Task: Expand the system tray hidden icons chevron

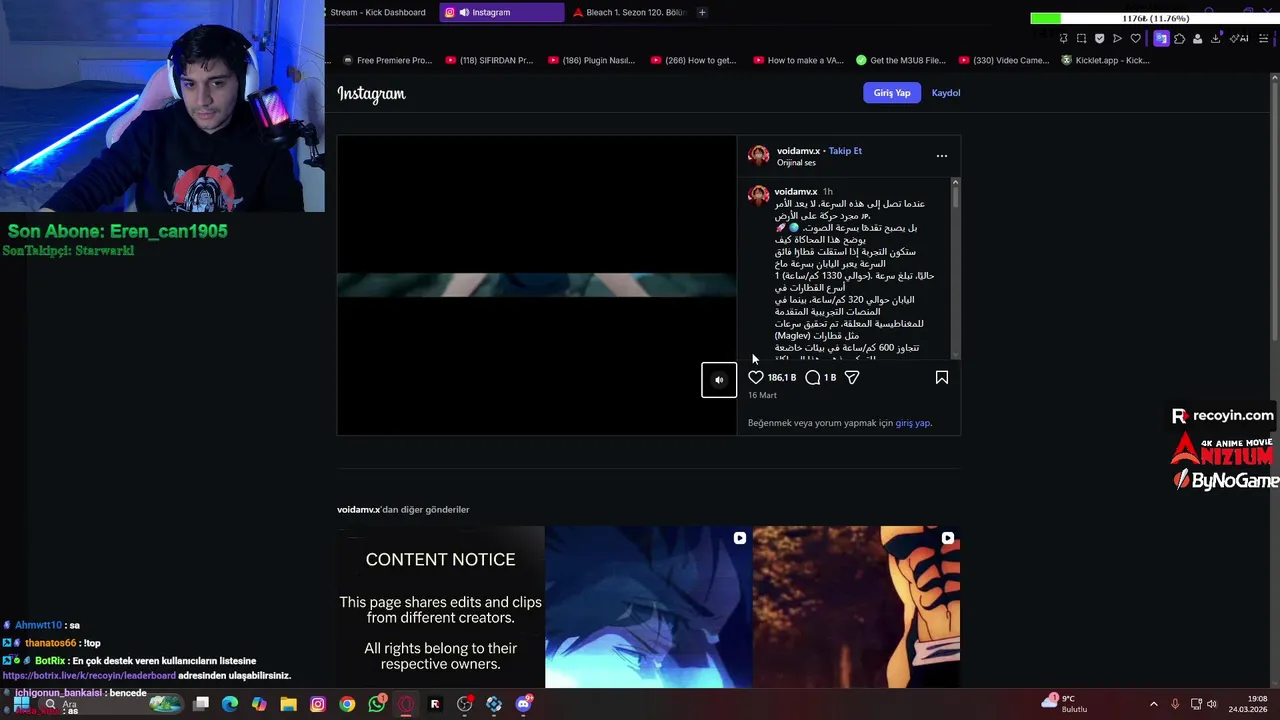Action: tap(1153, 704)
